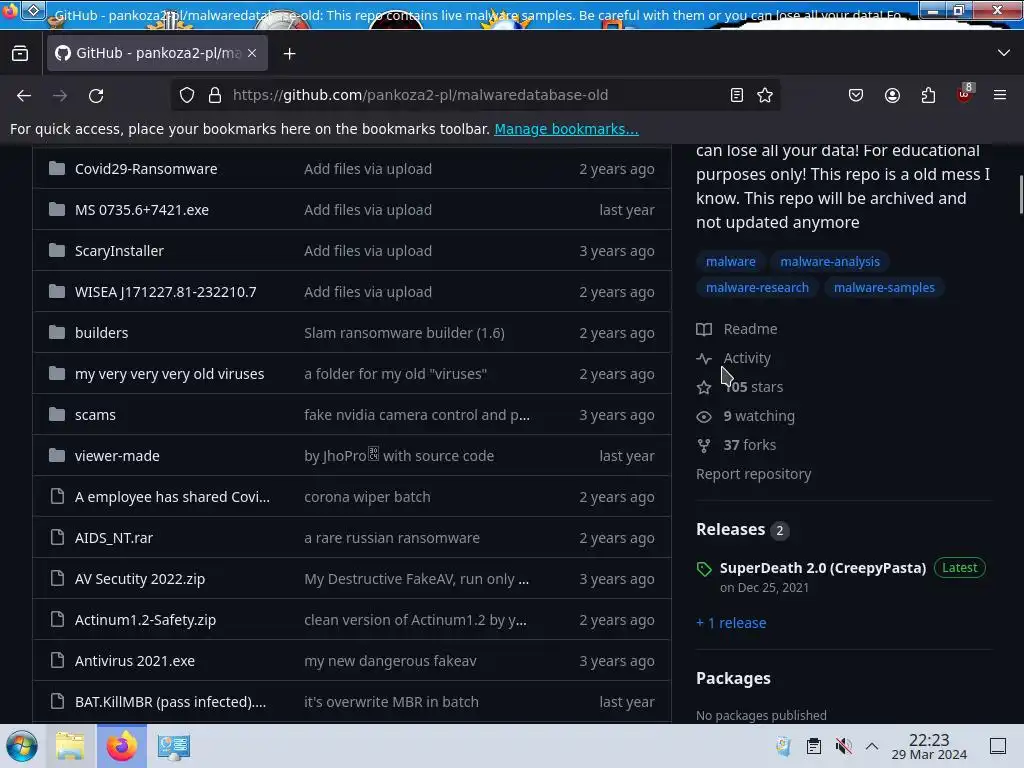Open Firefox hamburger application menu
1024x768 pixels.
point(1000,95)
